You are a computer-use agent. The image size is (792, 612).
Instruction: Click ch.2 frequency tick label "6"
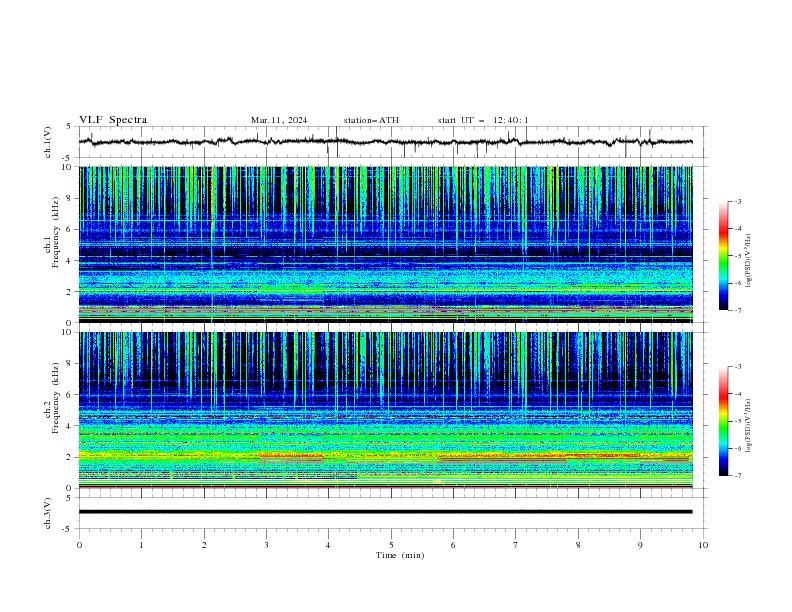tap(71, 395)
